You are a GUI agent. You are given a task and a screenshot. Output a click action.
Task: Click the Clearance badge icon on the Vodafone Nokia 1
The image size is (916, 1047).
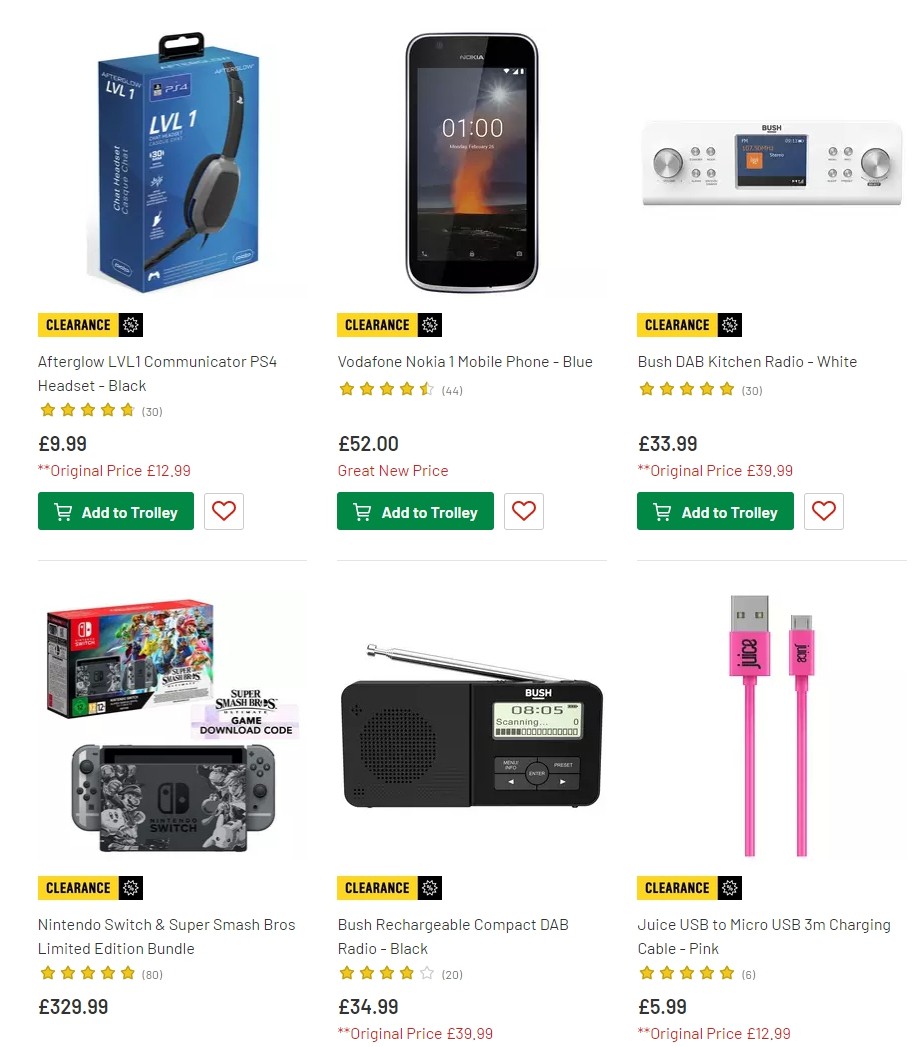(430, 324)
